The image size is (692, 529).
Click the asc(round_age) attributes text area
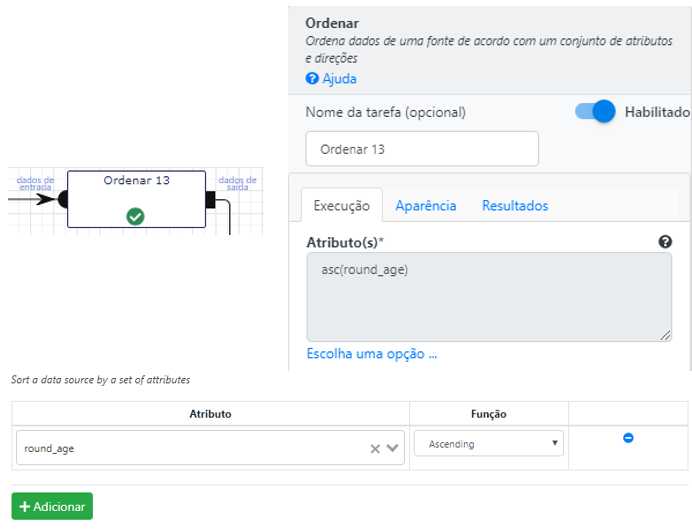click(489, 297)
